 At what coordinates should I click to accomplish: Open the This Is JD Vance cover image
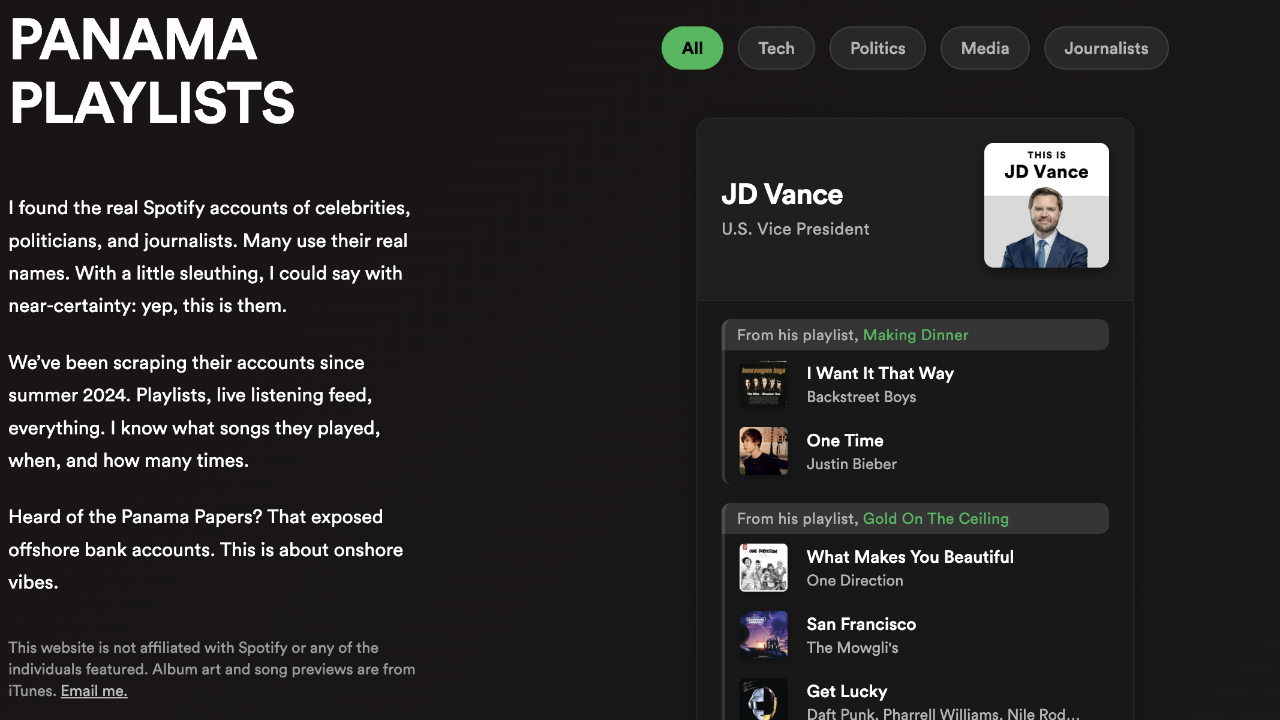pyautogui.click(x=1046, y=205)
